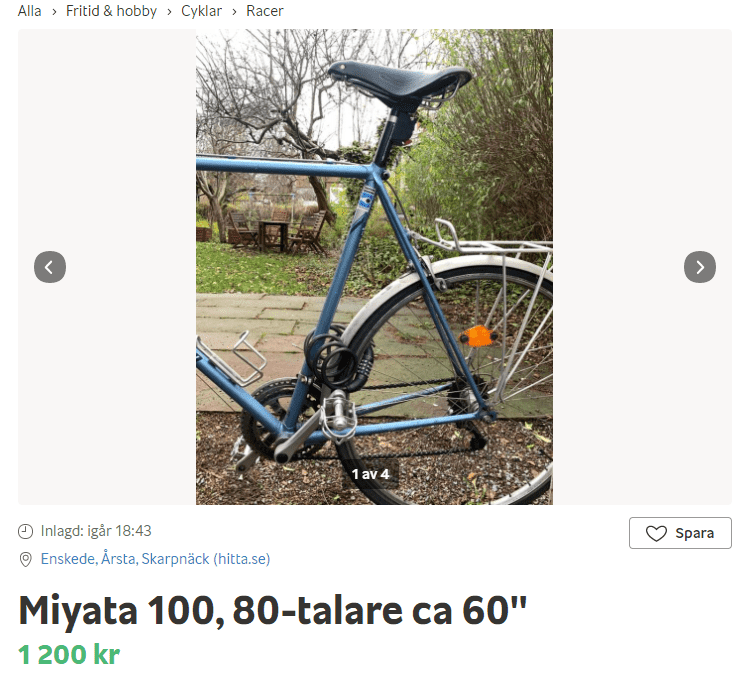The image size is (752, 697).
Task: Click the Miyata 100 listing title
Action: pyautogui.click(x=272, y=610)
